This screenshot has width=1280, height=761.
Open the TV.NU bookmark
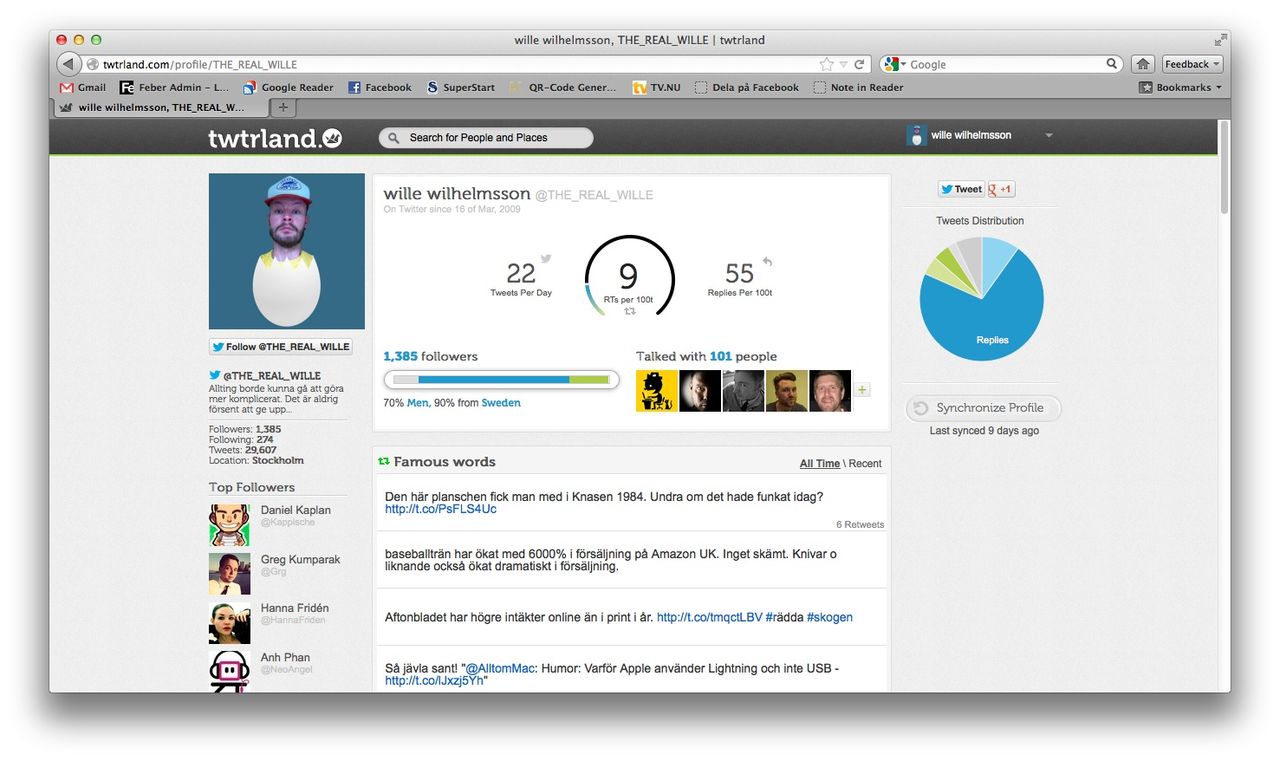point(656,87)
